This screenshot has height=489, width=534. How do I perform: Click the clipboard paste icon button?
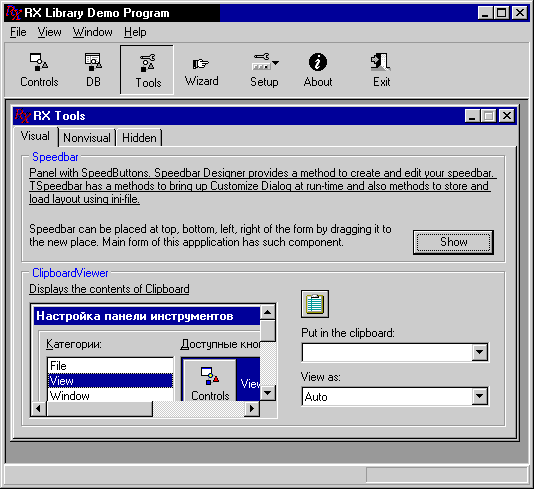coord(315,304)
